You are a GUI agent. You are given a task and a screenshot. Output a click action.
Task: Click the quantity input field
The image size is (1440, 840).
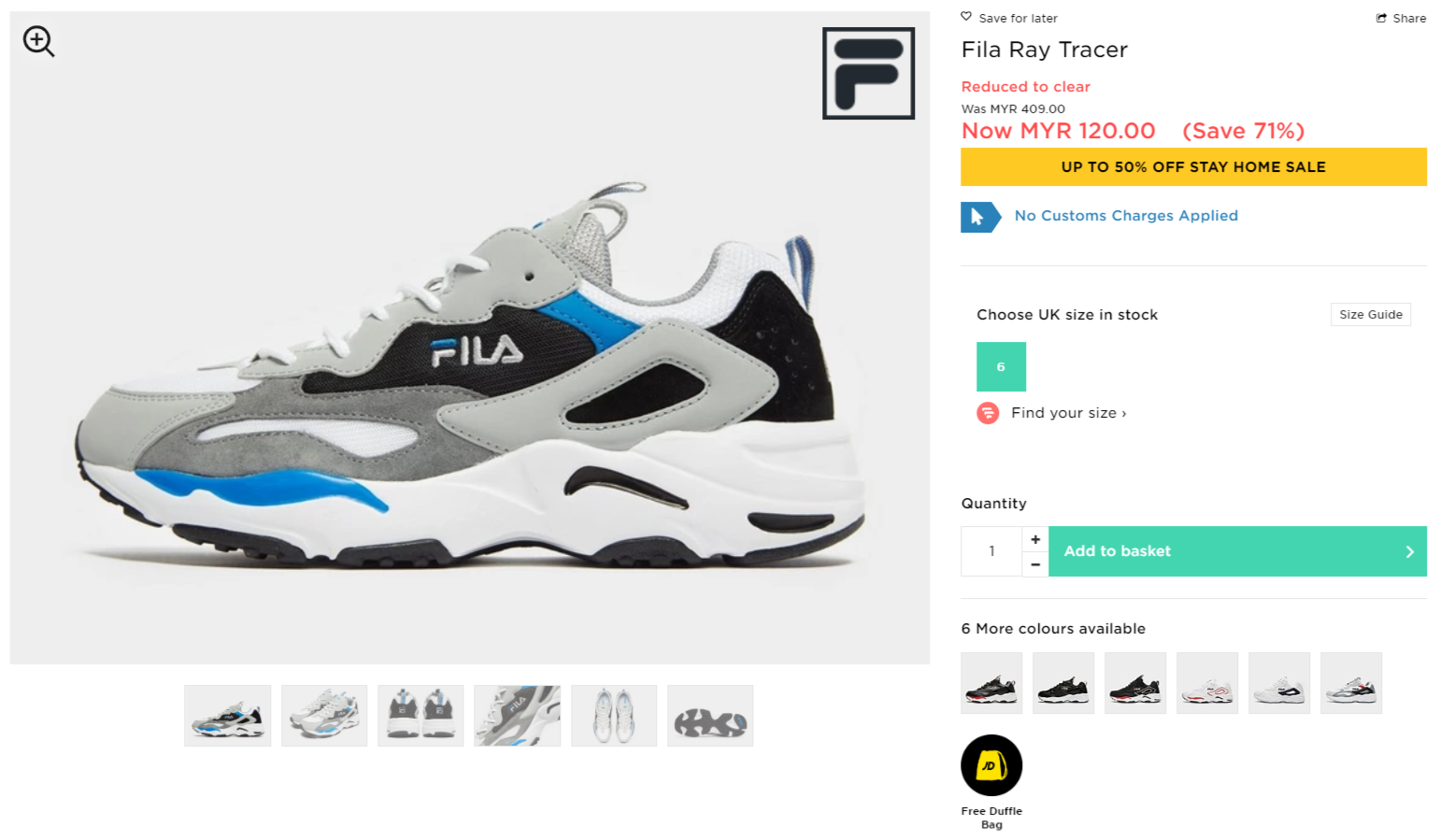pyautogui.click(x=991, y=551)
